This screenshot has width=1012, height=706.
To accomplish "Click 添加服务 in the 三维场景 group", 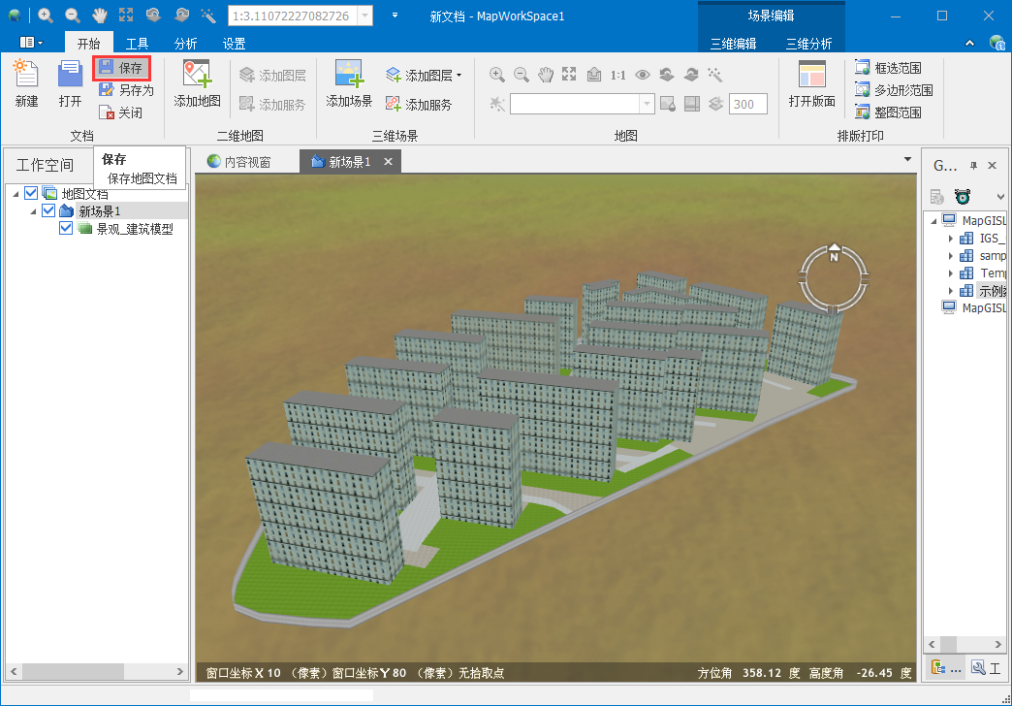I will pyautogui.click(x=418, y=105).
